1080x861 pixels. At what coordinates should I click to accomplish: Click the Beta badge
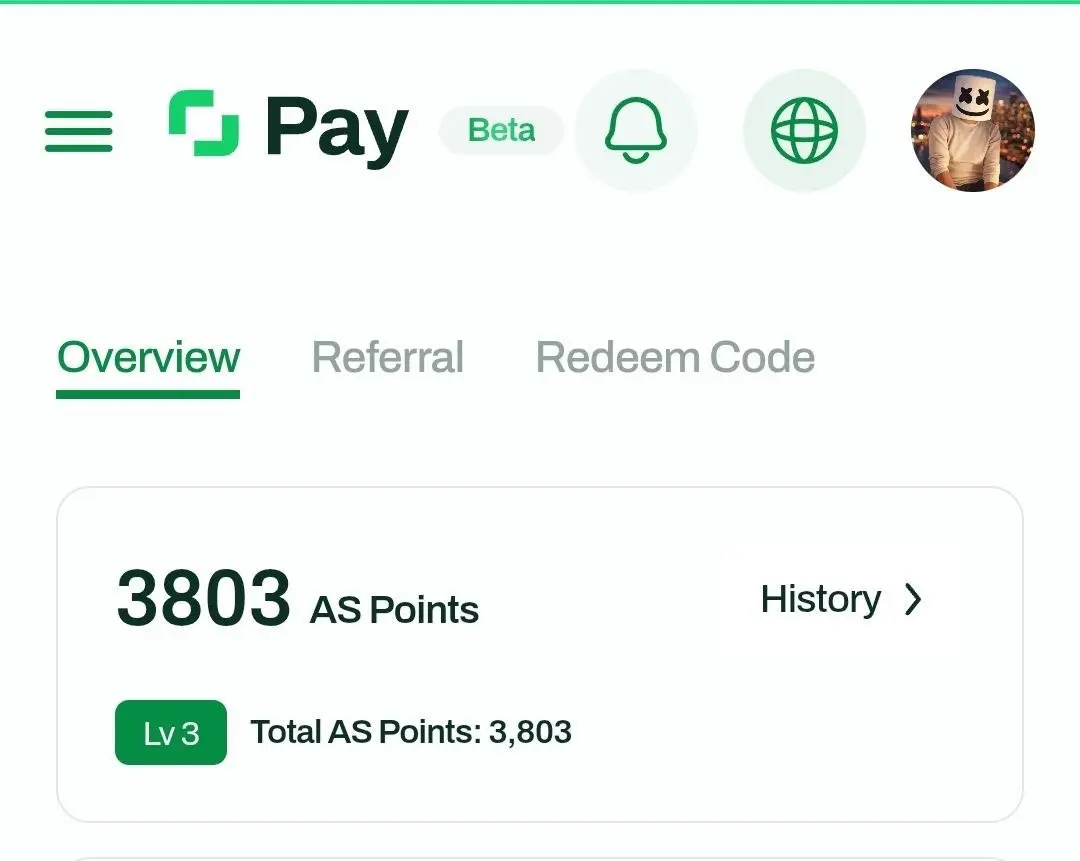[x=501, y=130]
